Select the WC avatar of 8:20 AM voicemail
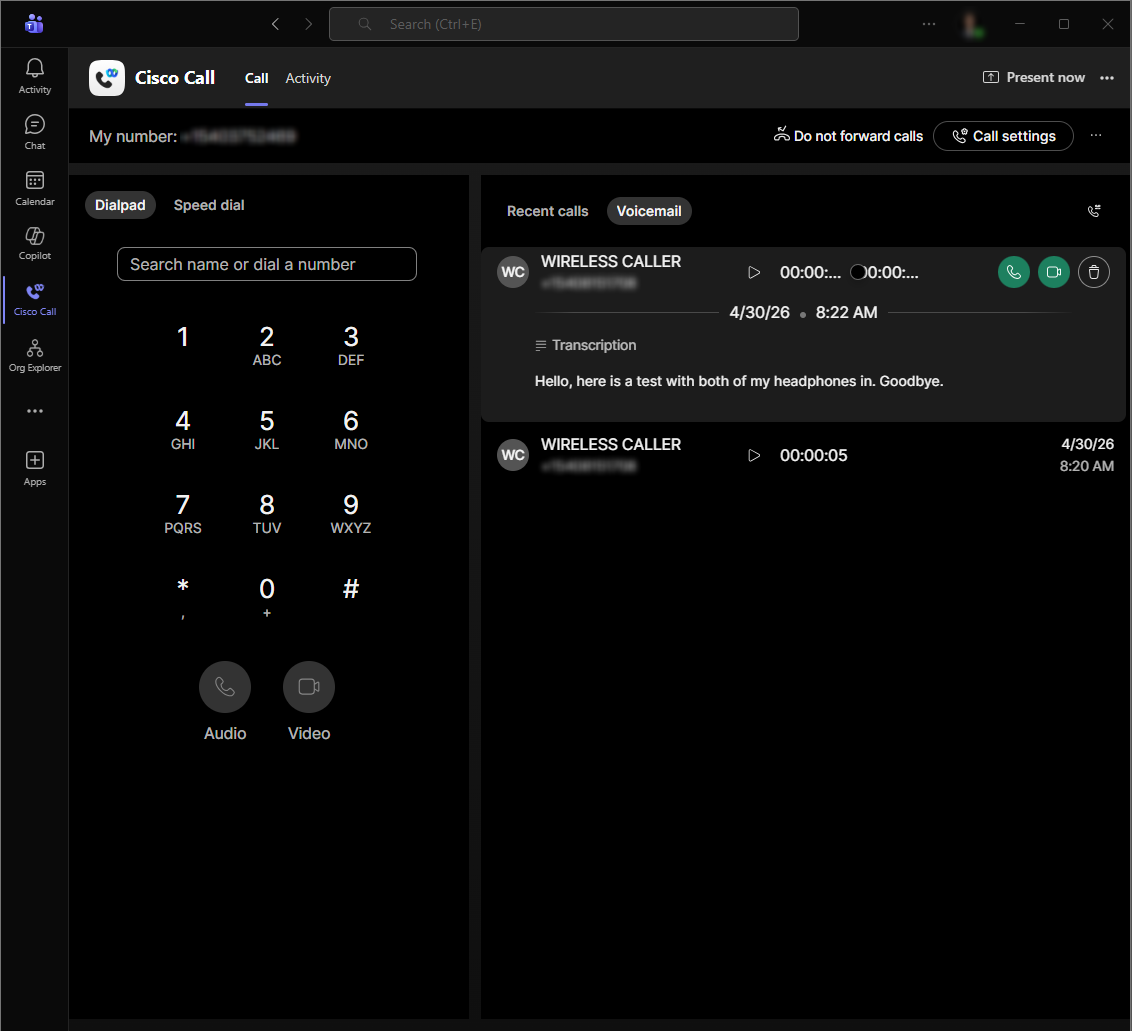The height and width of the screenshot is (1031, 1132). click(513, 455)
